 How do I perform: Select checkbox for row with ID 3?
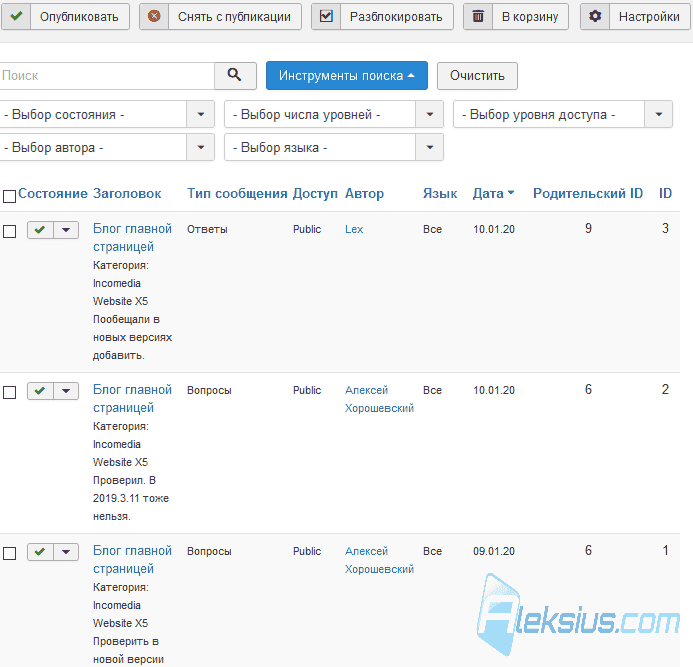pos(9,231)
